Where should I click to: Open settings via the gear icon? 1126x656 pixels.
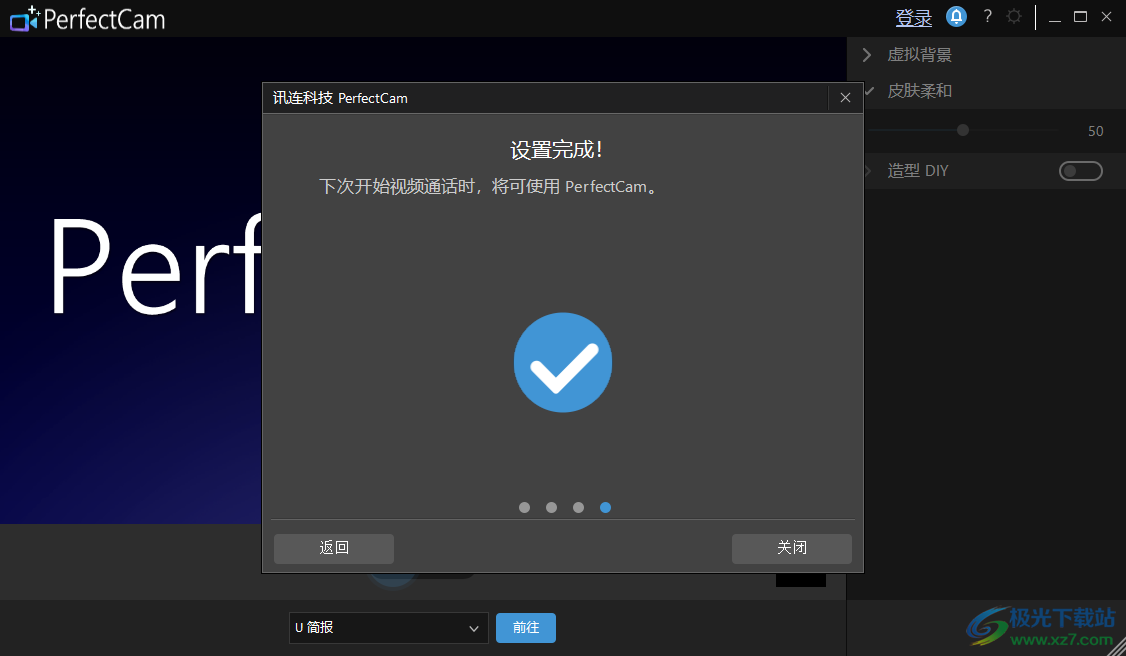tap(1014, 17)
